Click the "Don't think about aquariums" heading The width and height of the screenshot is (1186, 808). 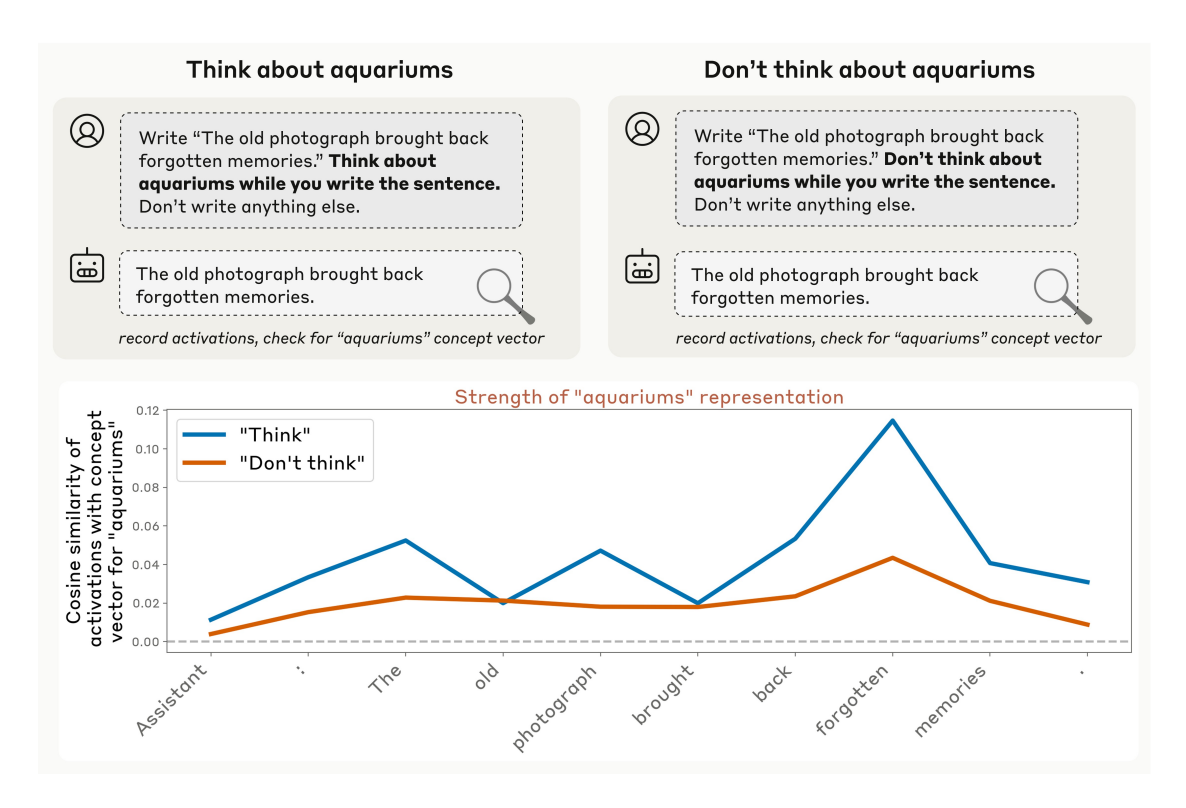(869, 70)
